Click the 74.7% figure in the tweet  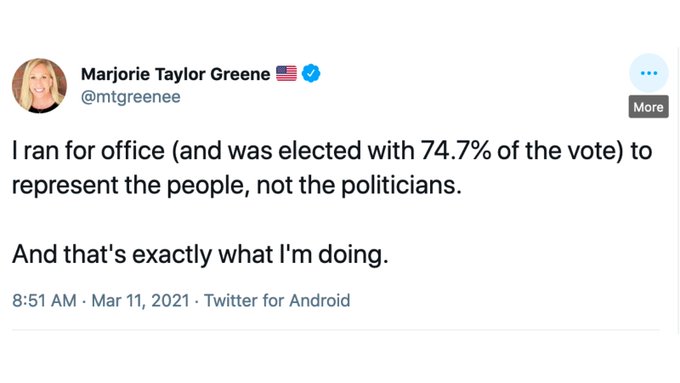(456, 151)
